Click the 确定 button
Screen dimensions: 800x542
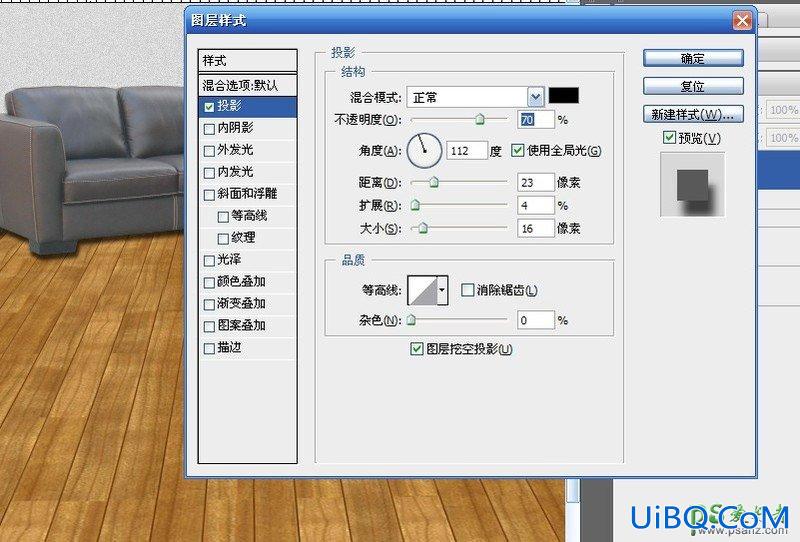tap(693, 58)
